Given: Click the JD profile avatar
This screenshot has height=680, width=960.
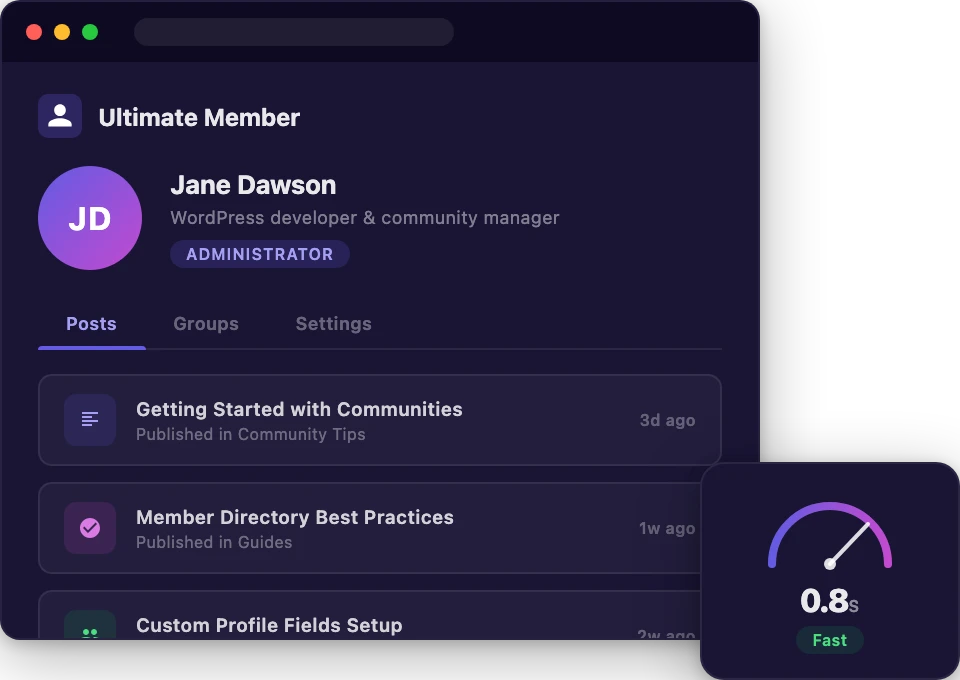Looking at the screenshot, I should (90, 218).
